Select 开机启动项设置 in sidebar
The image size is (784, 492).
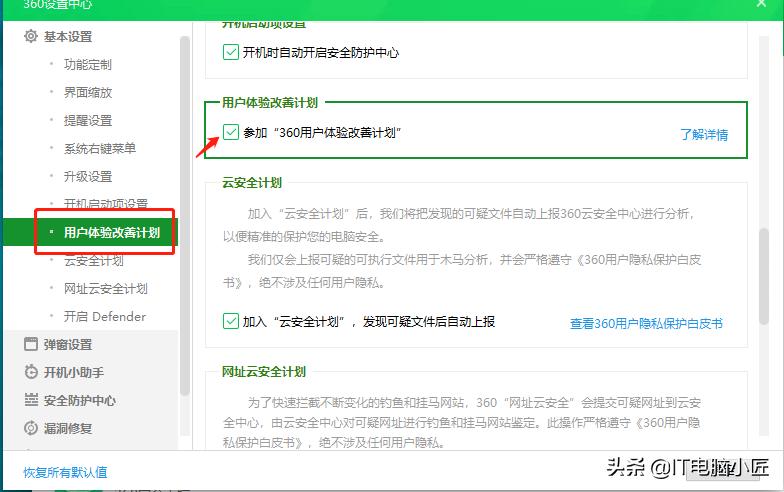pyautogui.click(x=106, y=203)
